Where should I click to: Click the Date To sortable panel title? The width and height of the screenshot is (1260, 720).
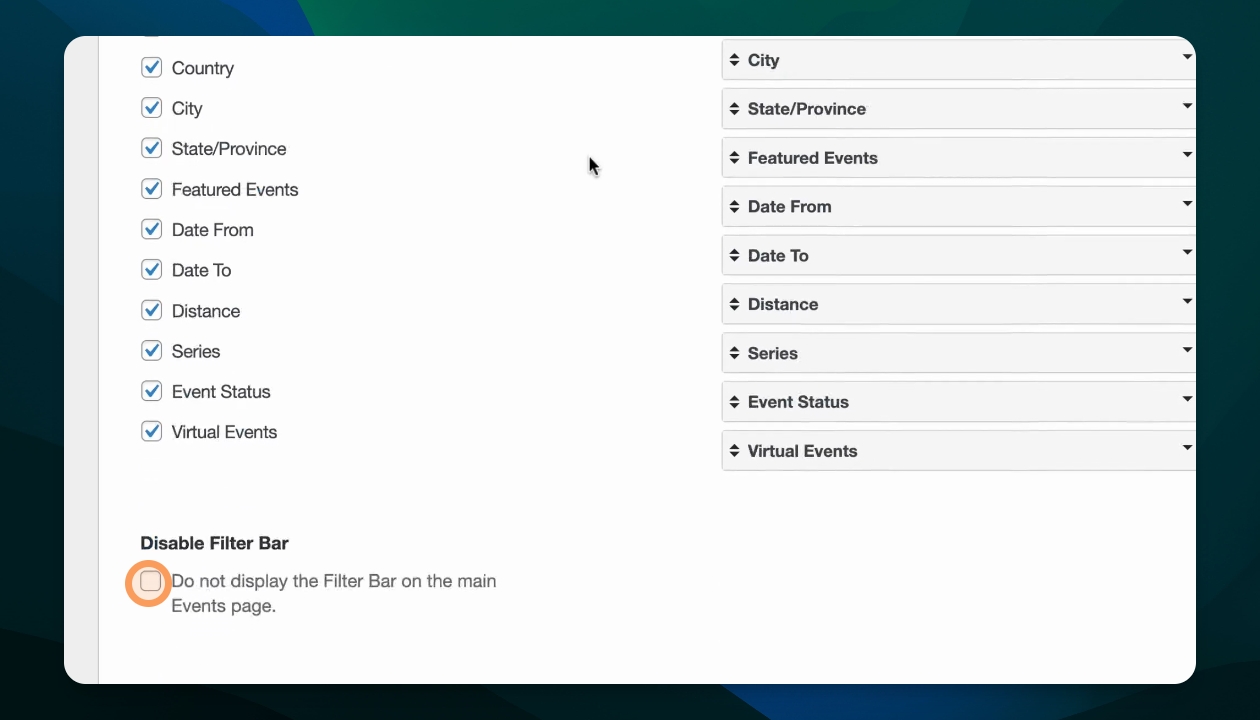pyautogui.click(x=778, y=256)
